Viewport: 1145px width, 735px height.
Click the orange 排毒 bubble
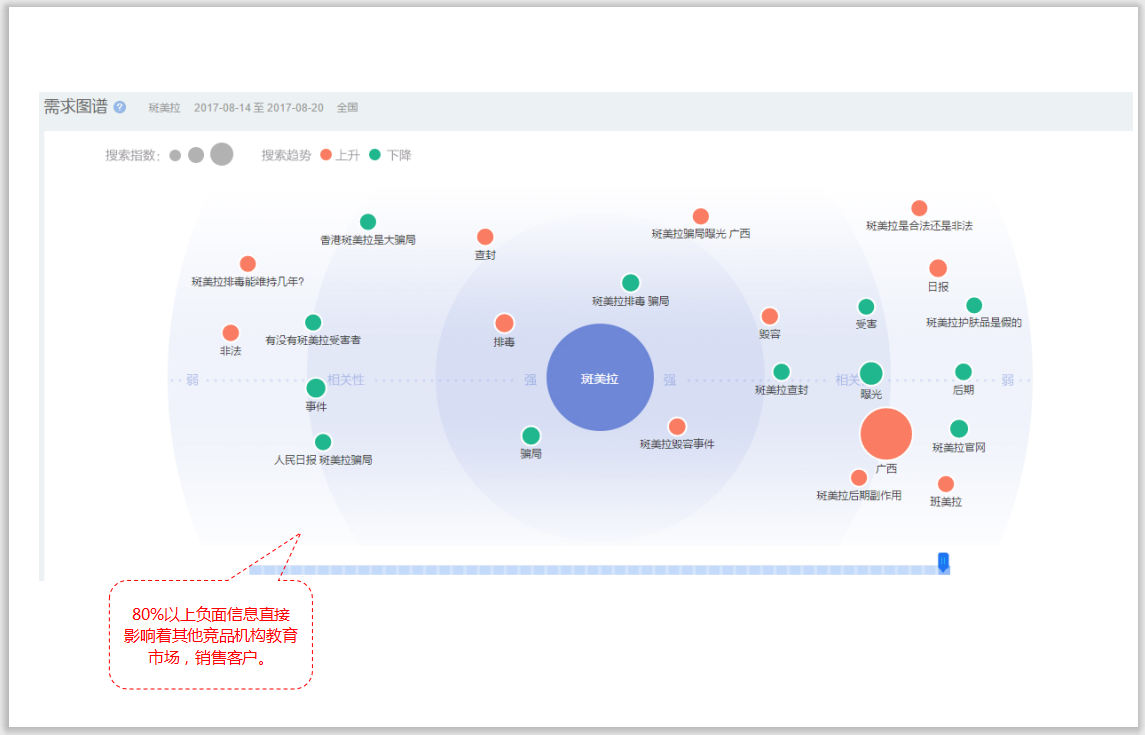pyautogui.click(x=504, y=323)
